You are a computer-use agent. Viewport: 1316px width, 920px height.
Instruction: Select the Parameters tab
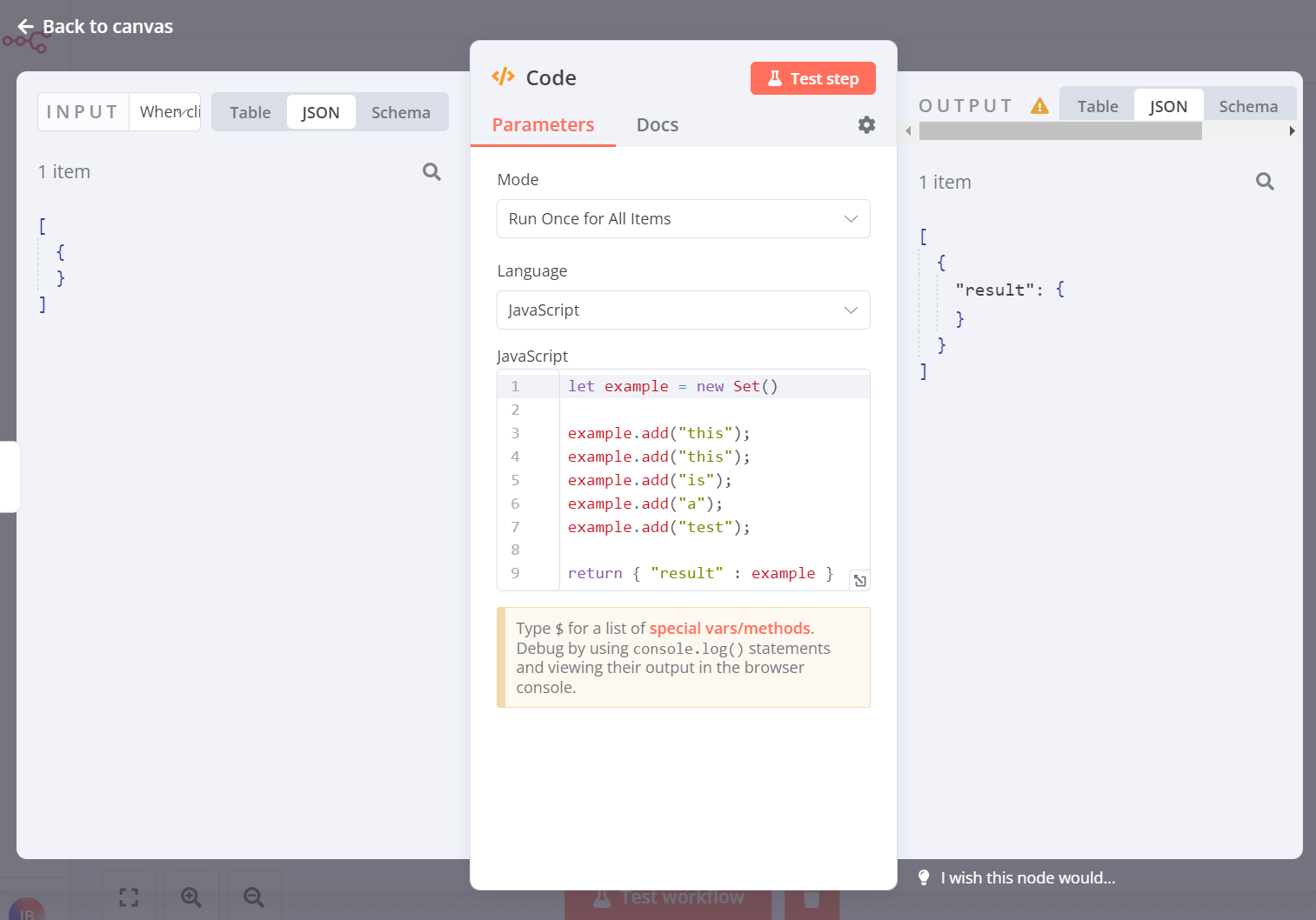click(x=543, y=124)
